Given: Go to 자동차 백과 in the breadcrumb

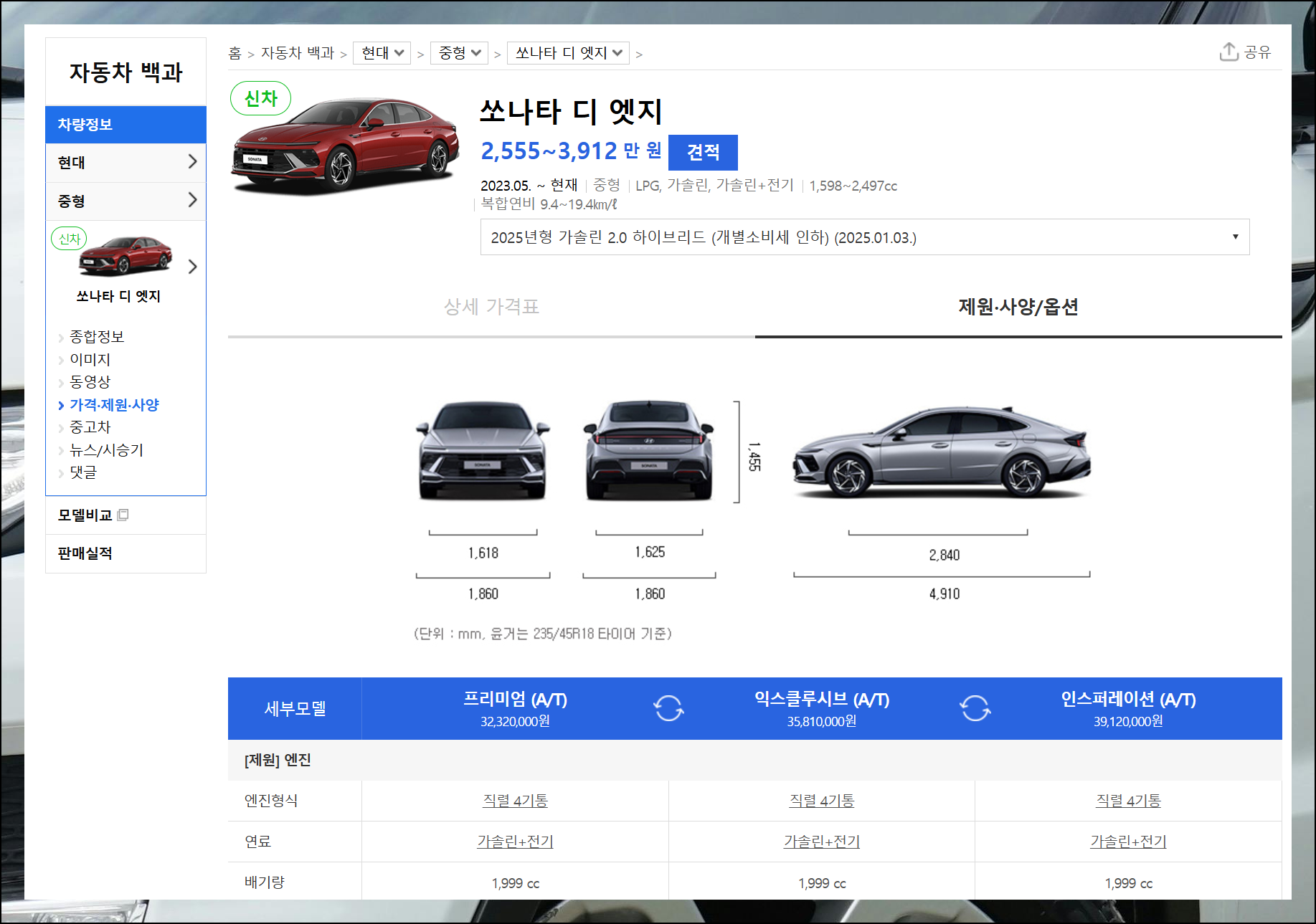Looking at the screenshot, I should (297, 53).
